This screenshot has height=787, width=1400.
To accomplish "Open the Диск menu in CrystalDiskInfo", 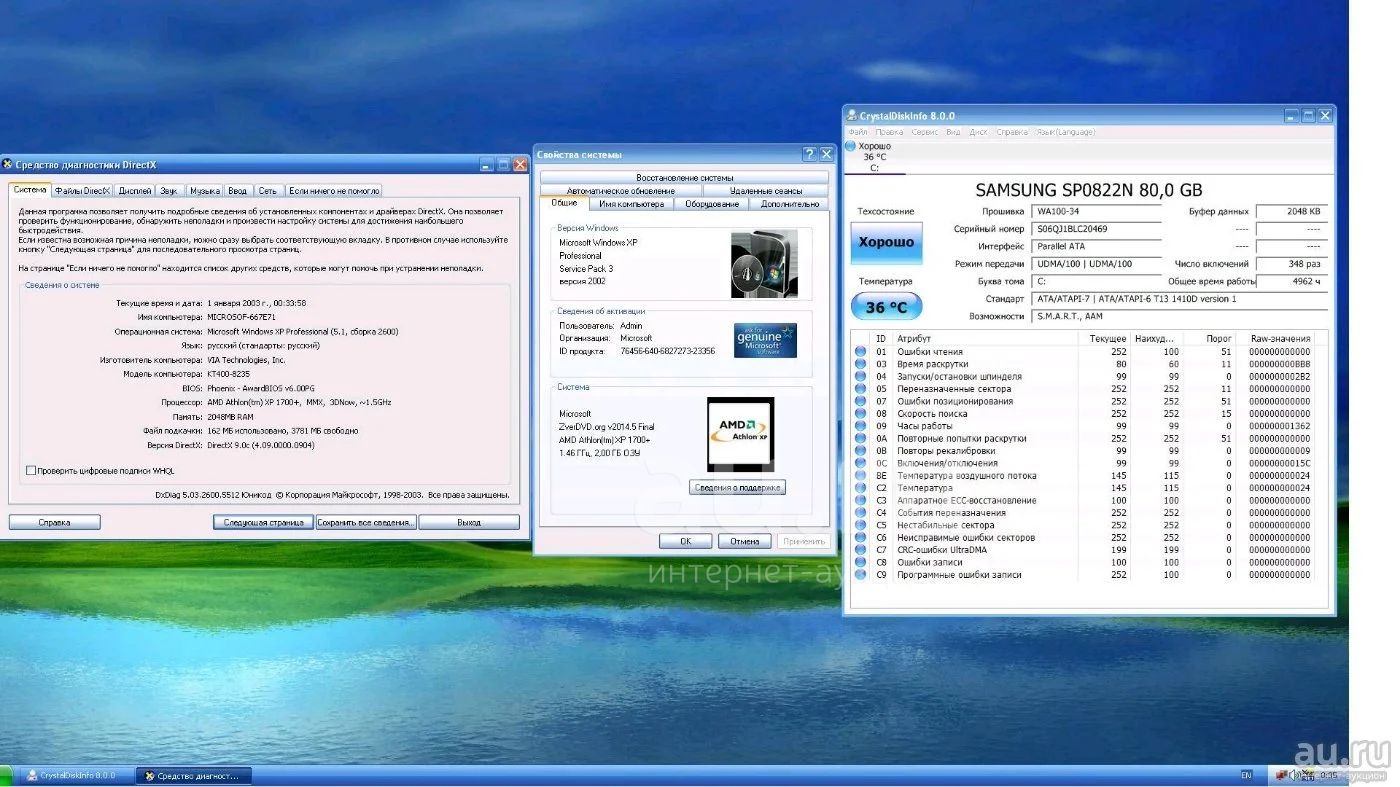I will (978, 132).
